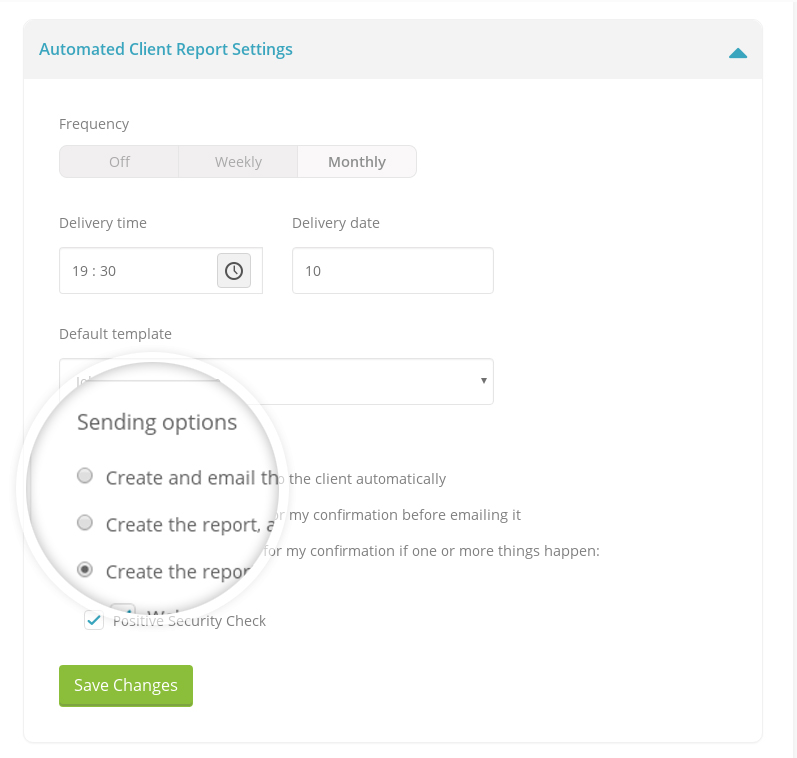Collapse the settings panel with the arrow
This screenshot has width=797, height=758.
[x=738, y=52]
